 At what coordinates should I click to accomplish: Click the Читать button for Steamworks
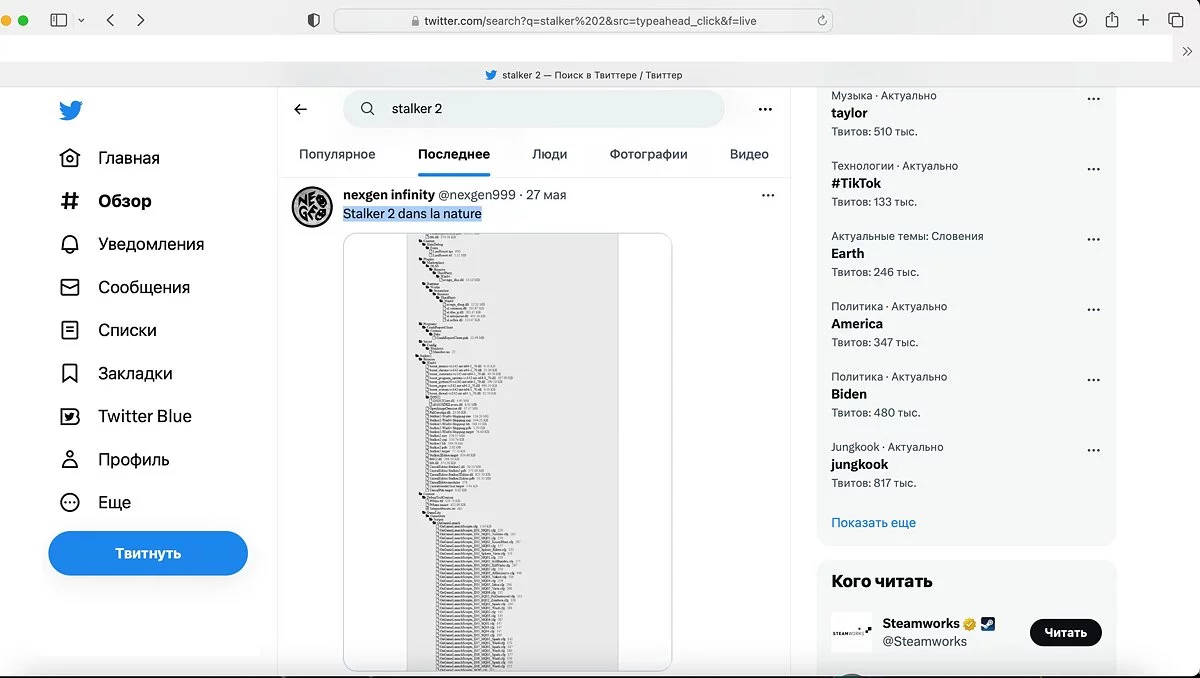pos(1066,632)
